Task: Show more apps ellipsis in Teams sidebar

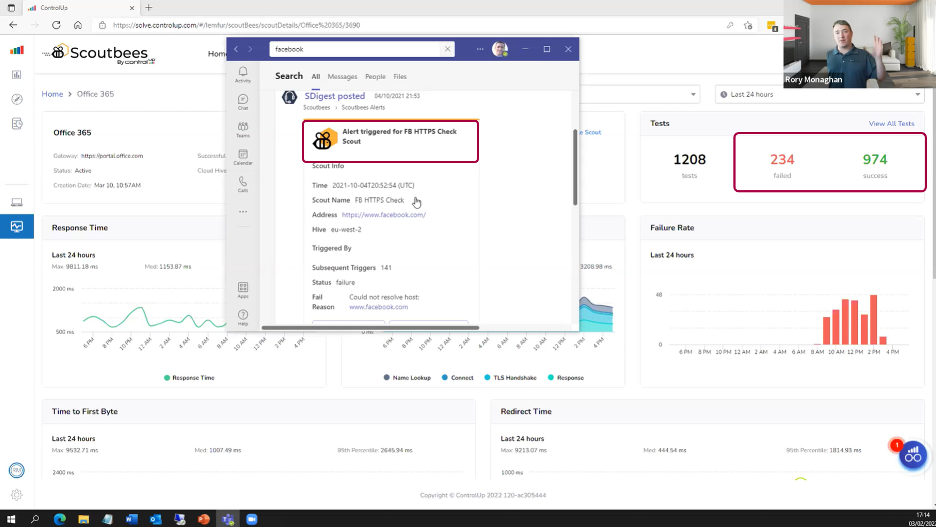Action: click(243, 212)
